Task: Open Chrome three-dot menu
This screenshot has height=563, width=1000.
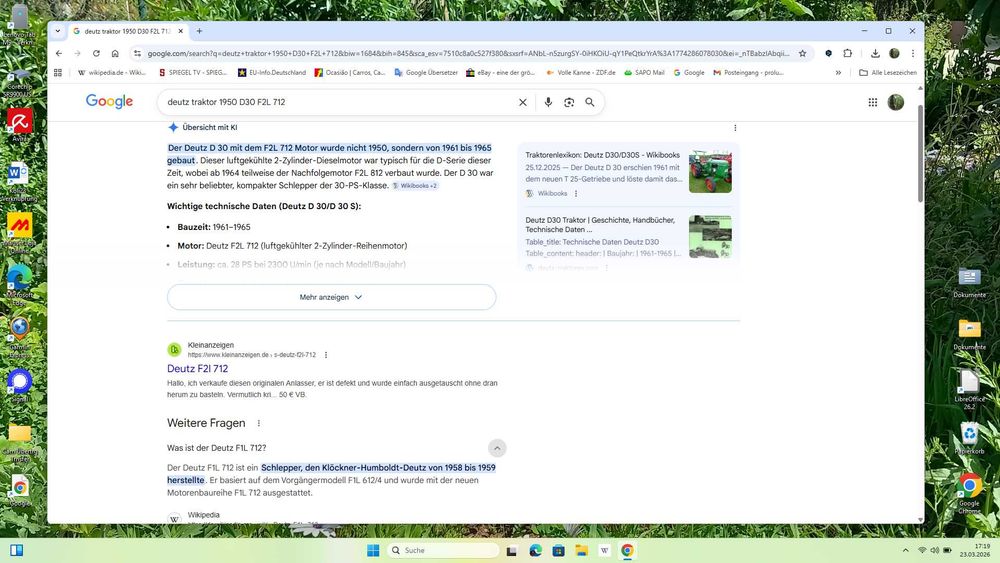Action: click(x=913, y=54)
